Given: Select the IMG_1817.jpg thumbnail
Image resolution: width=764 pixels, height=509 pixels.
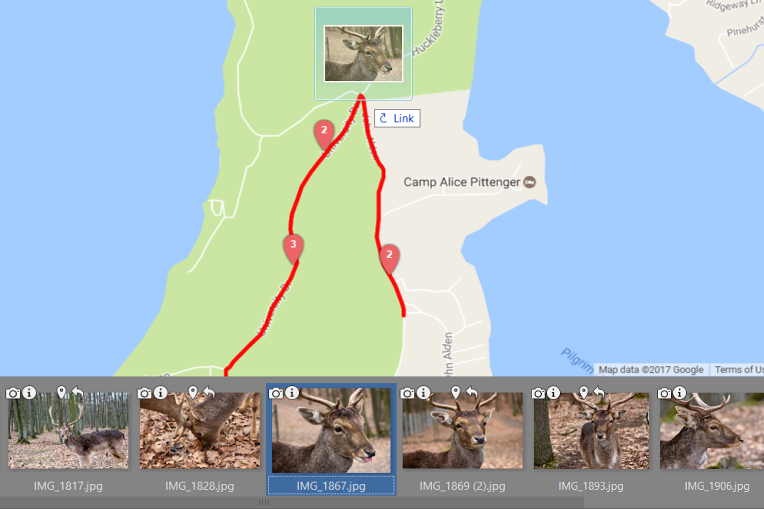Looking at the screenshot, I should click(68, 431).
